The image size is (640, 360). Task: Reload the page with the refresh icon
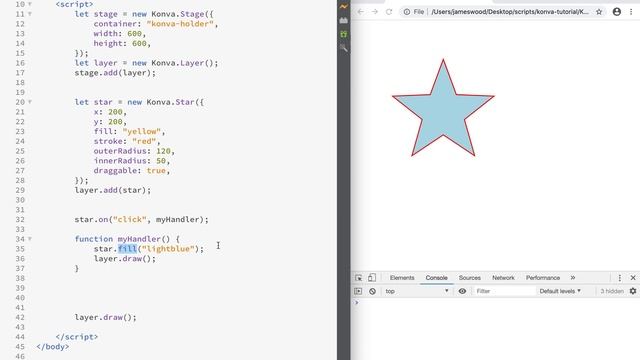(389, 12)
